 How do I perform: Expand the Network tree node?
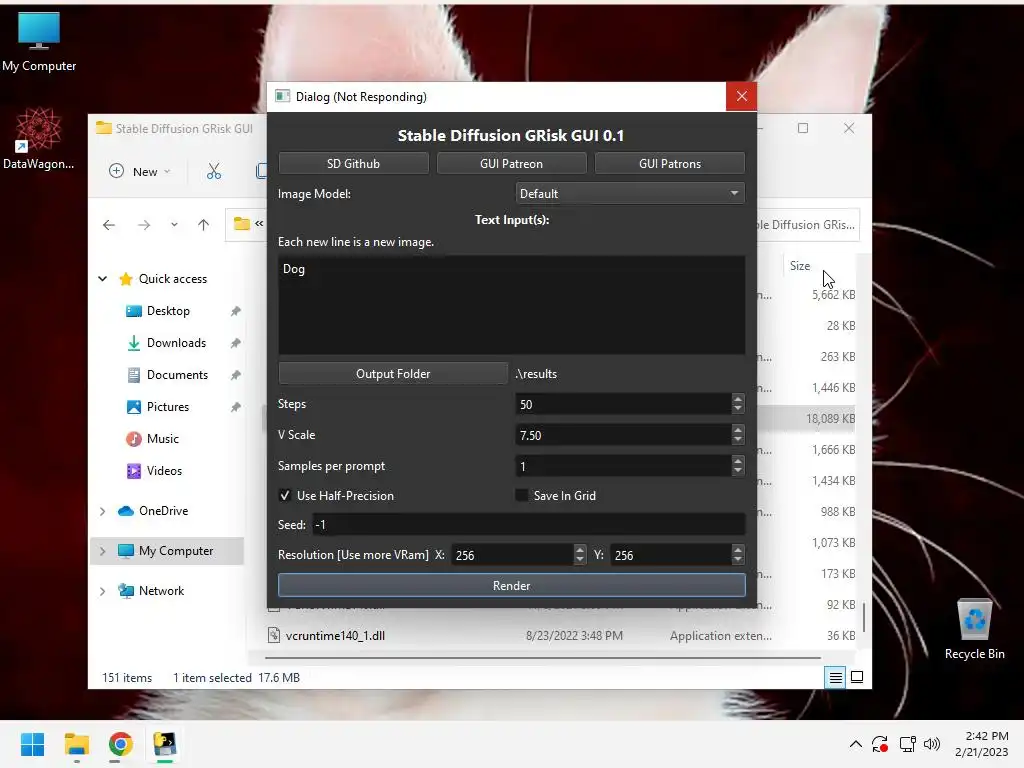(x=103, y=592)
